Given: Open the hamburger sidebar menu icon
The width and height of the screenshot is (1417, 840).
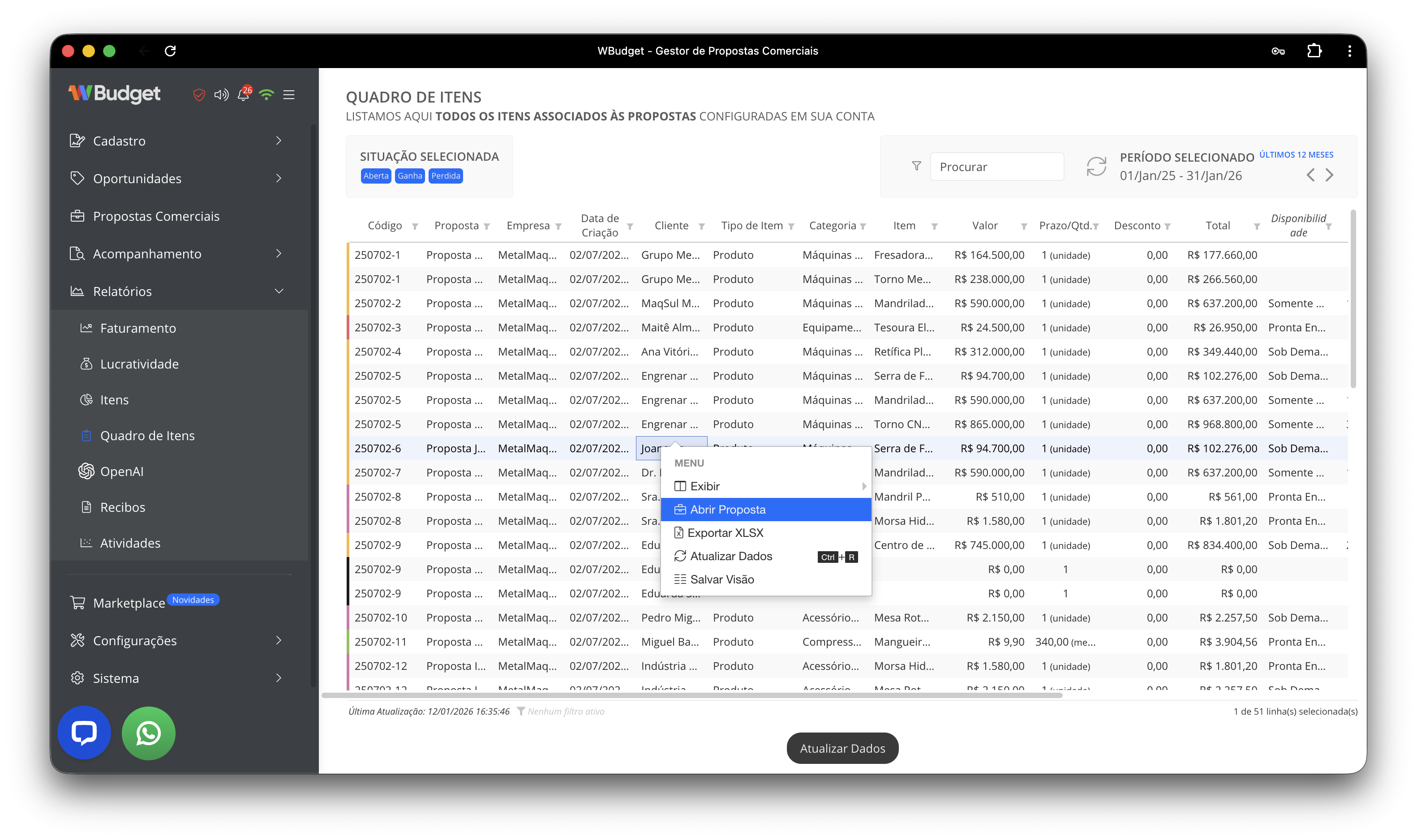Looking at the screenshot, I should tap(289, 95).
